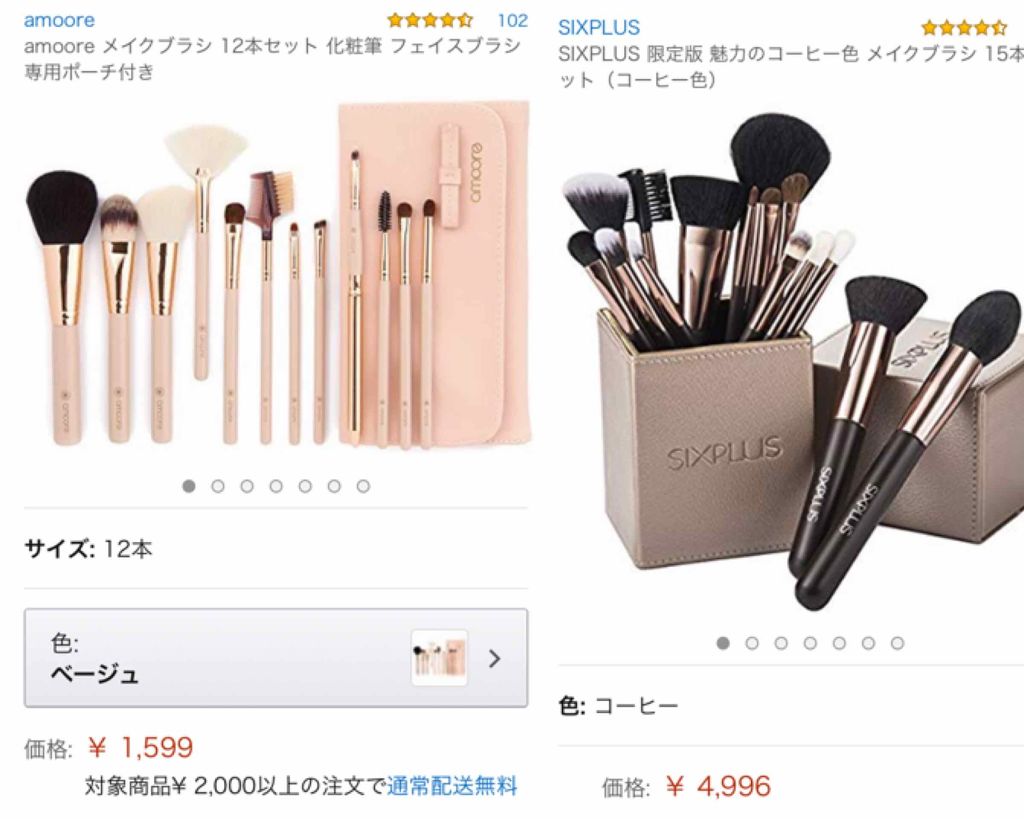Screen dimensions: 1024x819
Task: Open the ベージュ color dropdown box
Action: point(276,658)
